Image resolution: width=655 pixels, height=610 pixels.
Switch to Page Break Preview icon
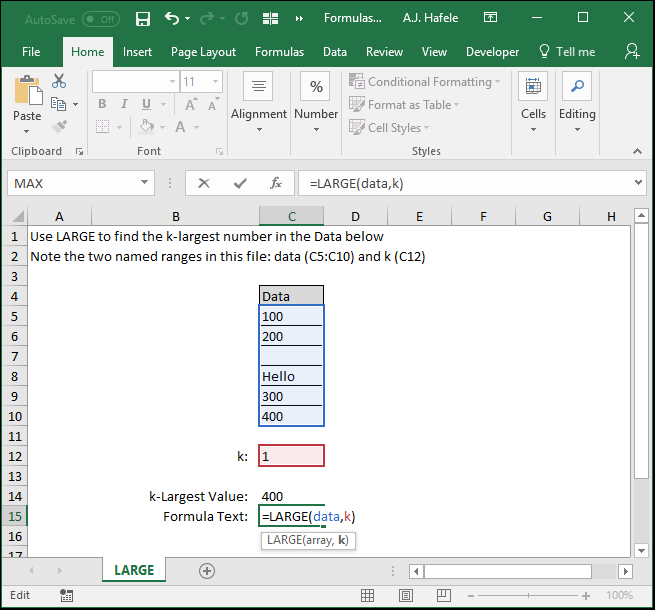(444, 595)
